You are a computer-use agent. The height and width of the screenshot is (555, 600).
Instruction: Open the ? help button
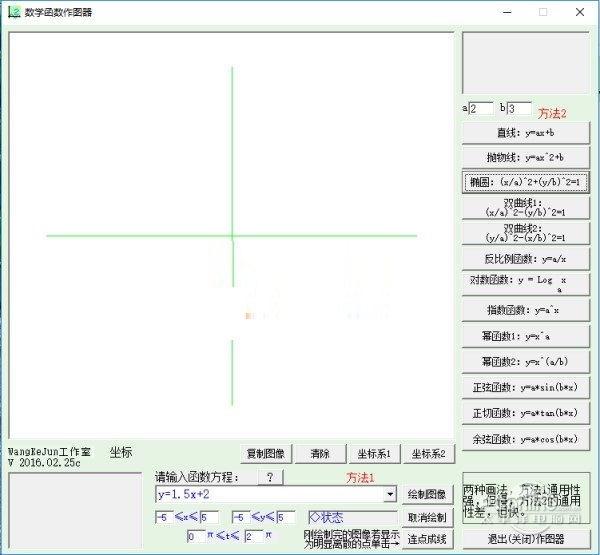[x=270, y=477]
